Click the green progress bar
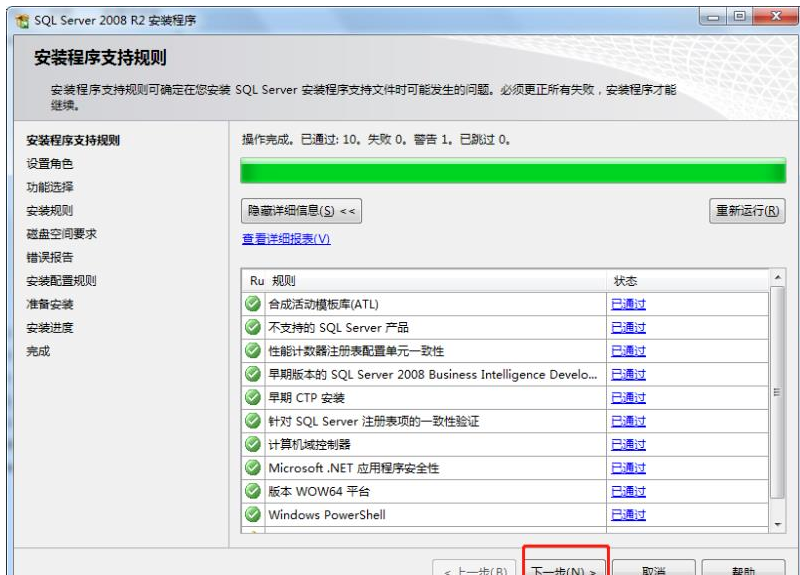 pos(513,170)
